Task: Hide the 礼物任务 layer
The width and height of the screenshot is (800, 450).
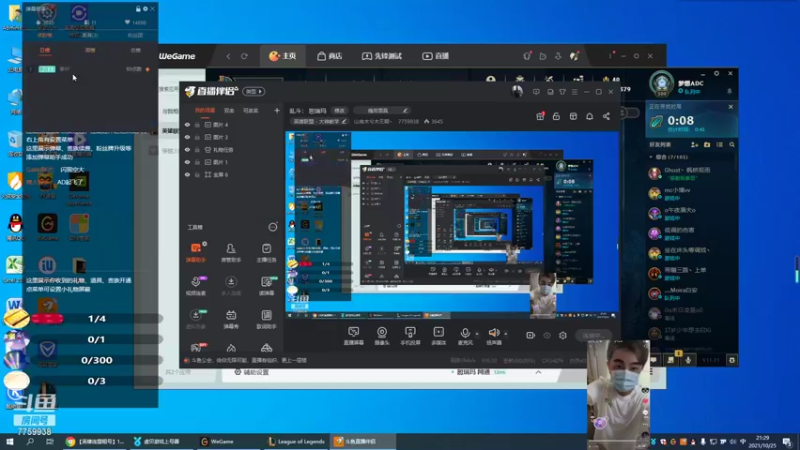Action: coord(187,149)
